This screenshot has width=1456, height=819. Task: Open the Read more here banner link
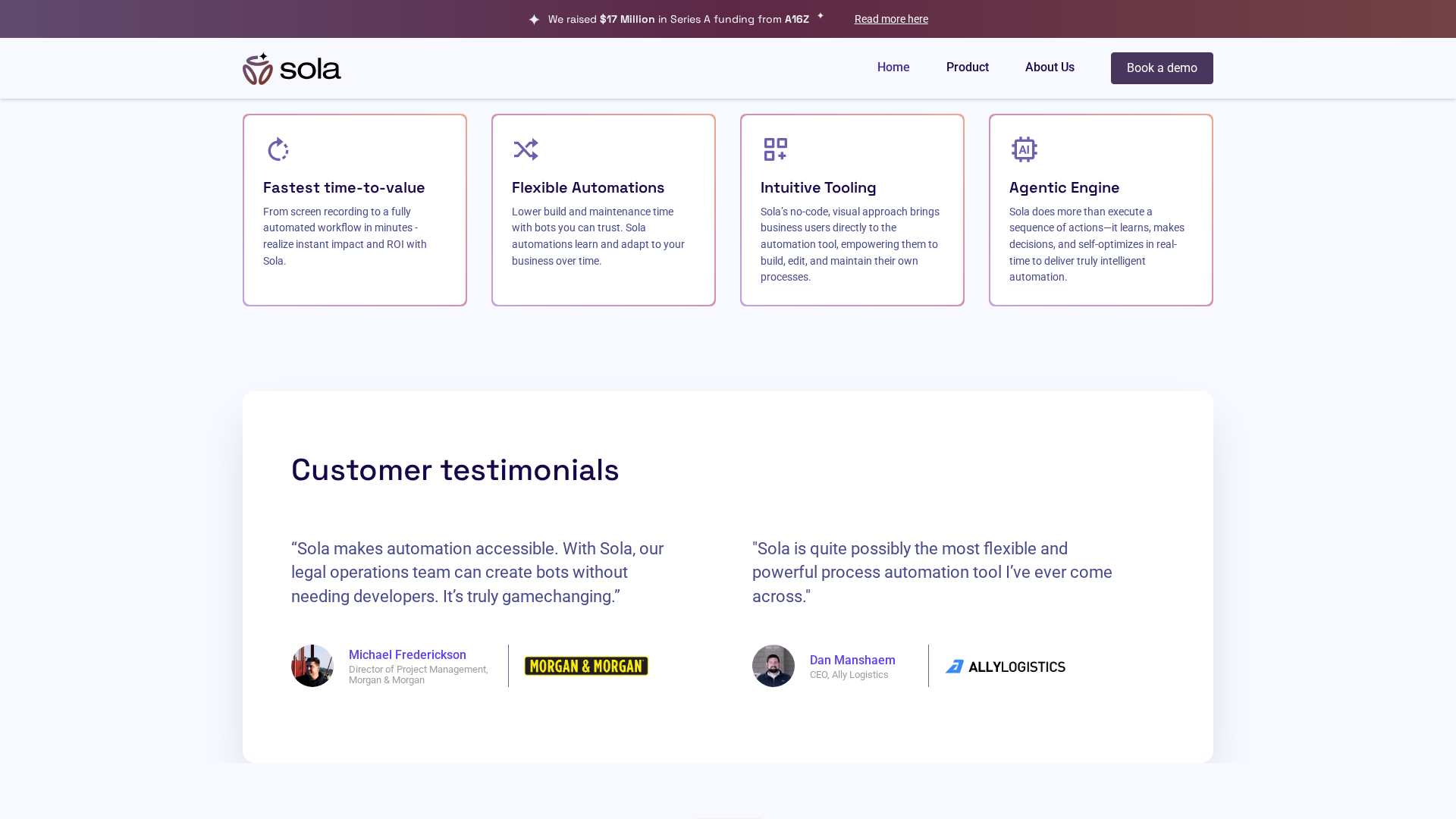(891, 18)
